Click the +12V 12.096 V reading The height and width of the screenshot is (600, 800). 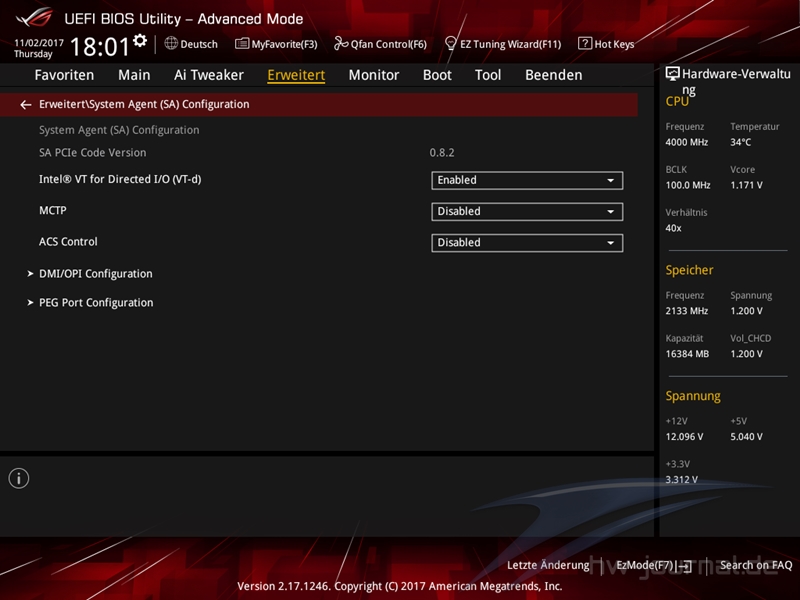684,437
